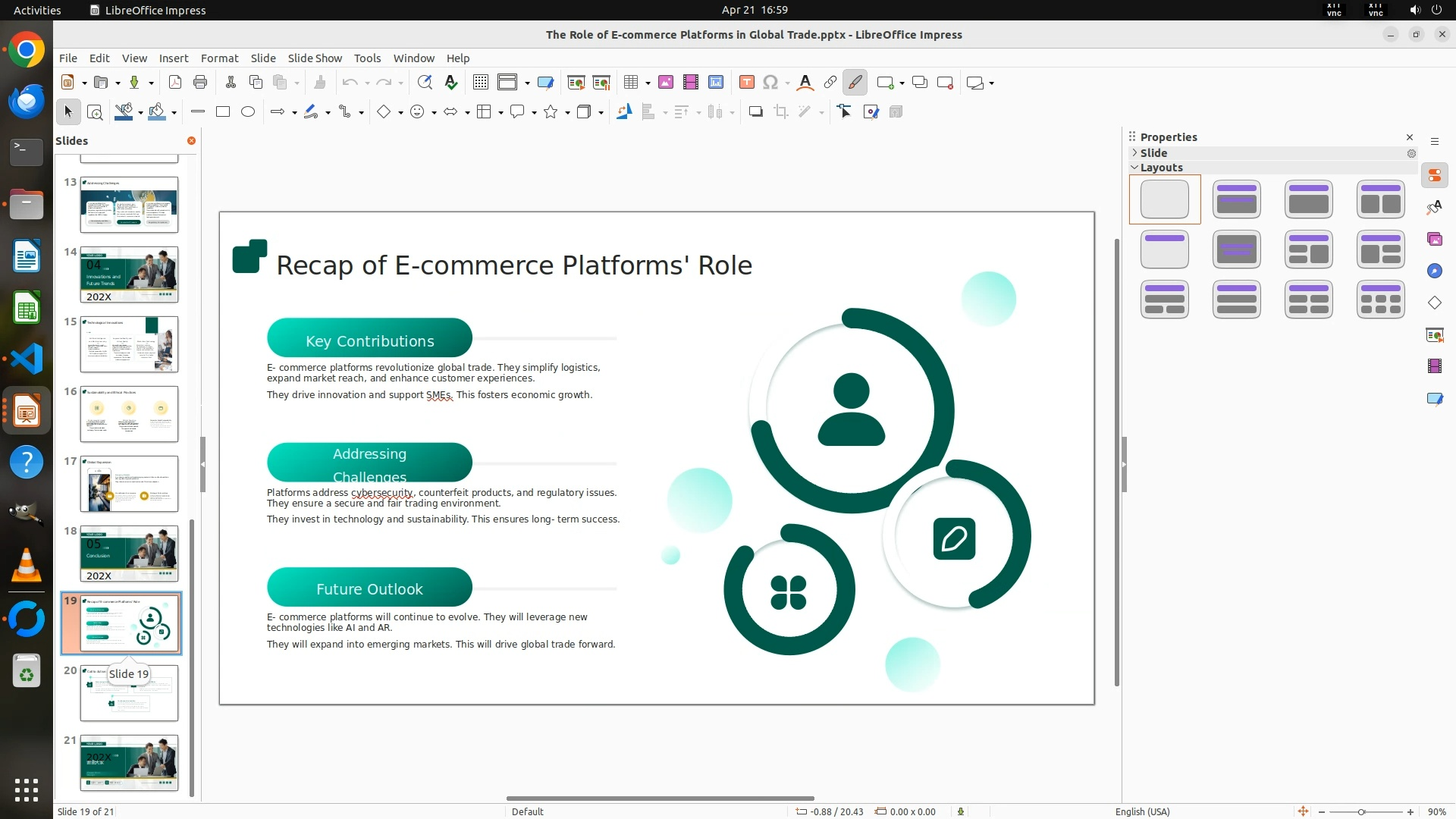
Task: Open the Format menu
Action: pyautogui.click(x=219, y=58)
